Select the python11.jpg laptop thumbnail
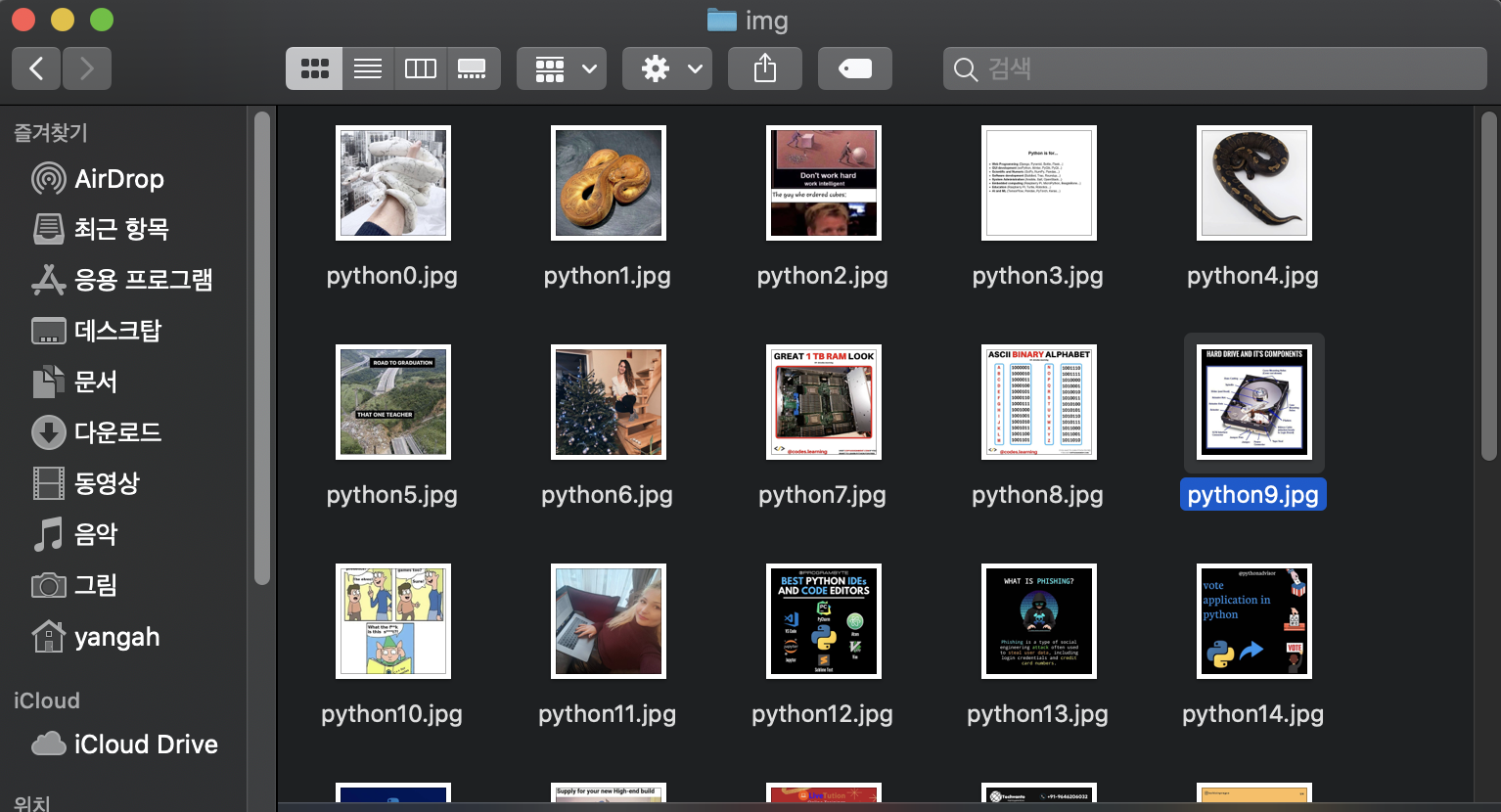1501x812 pixels. [x=609, y=621]
